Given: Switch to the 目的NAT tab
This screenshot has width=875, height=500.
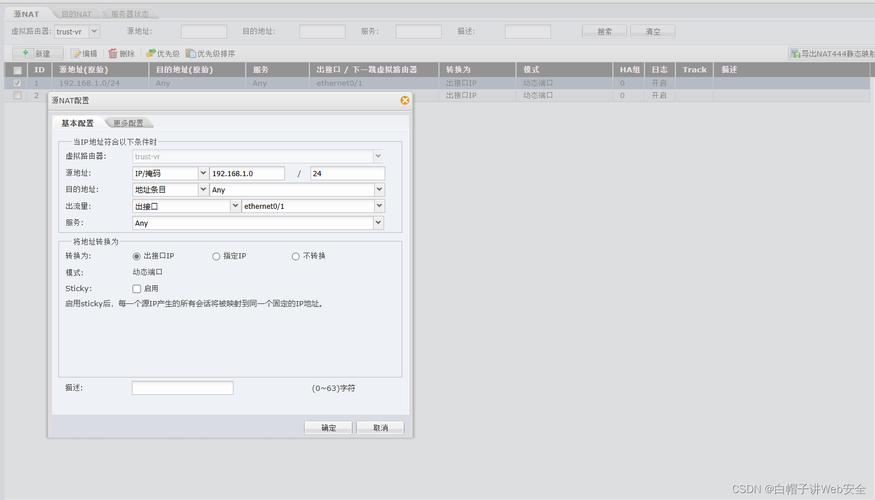Looking at the screenshot, I should coord(76,14).
